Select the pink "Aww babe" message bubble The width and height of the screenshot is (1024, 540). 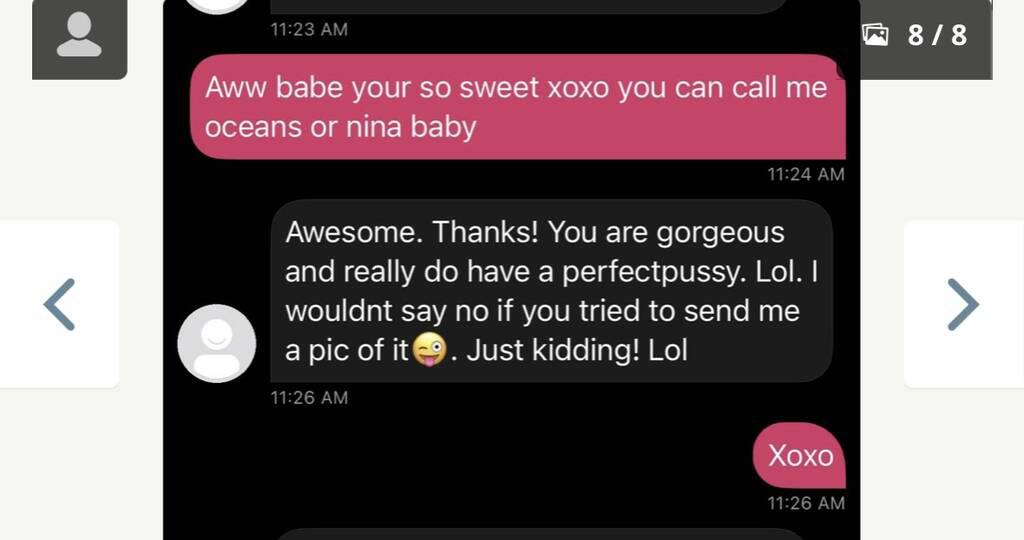click(x=516, y=107)
